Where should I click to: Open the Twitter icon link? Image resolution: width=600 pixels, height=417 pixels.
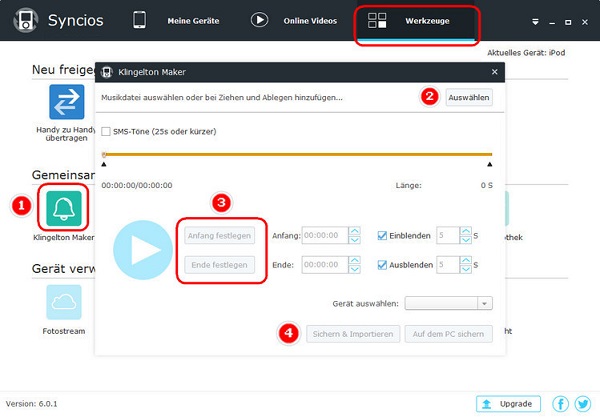click(583, 404)
